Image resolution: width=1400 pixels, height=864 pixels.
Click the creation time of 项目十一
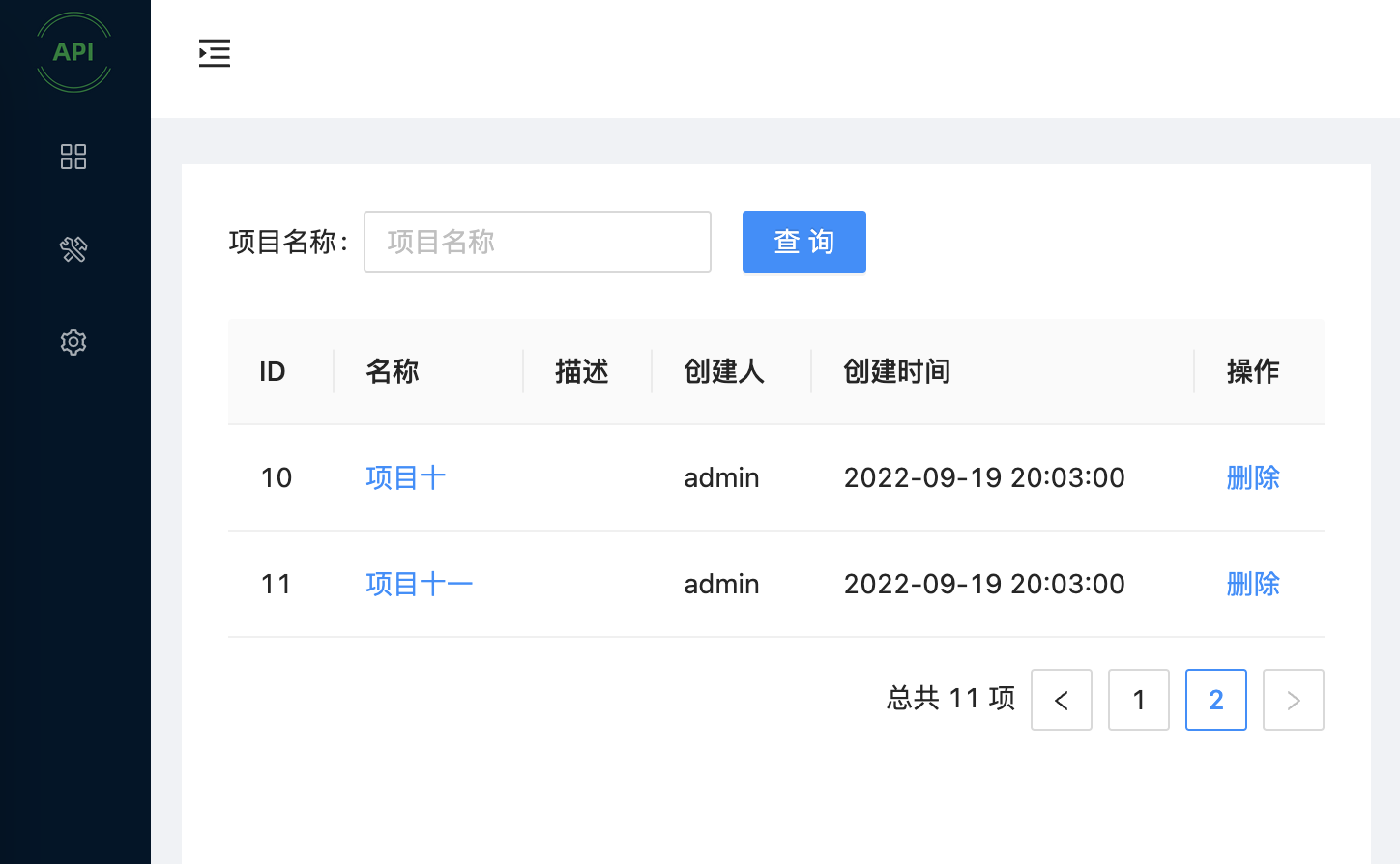click(x=984, y=584)
